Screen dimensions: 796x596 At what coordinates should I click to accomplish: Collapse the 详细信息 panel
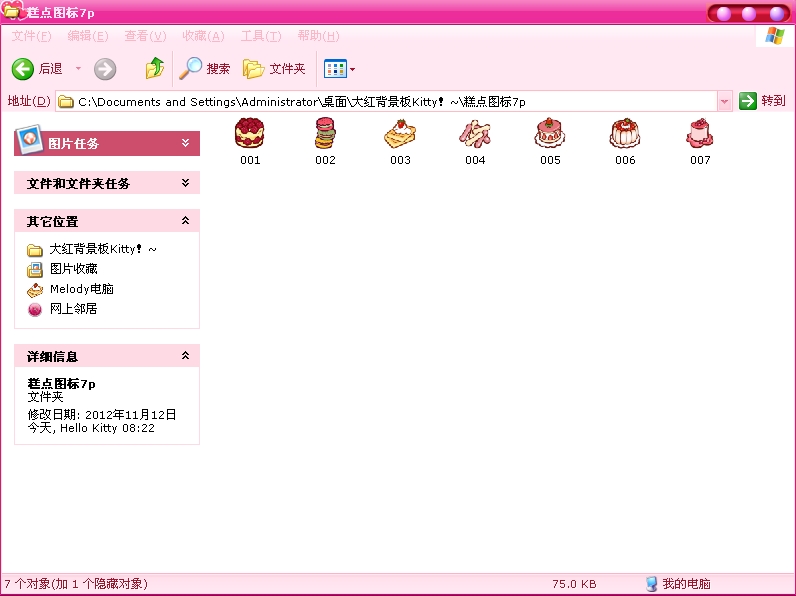coord(185,356)
